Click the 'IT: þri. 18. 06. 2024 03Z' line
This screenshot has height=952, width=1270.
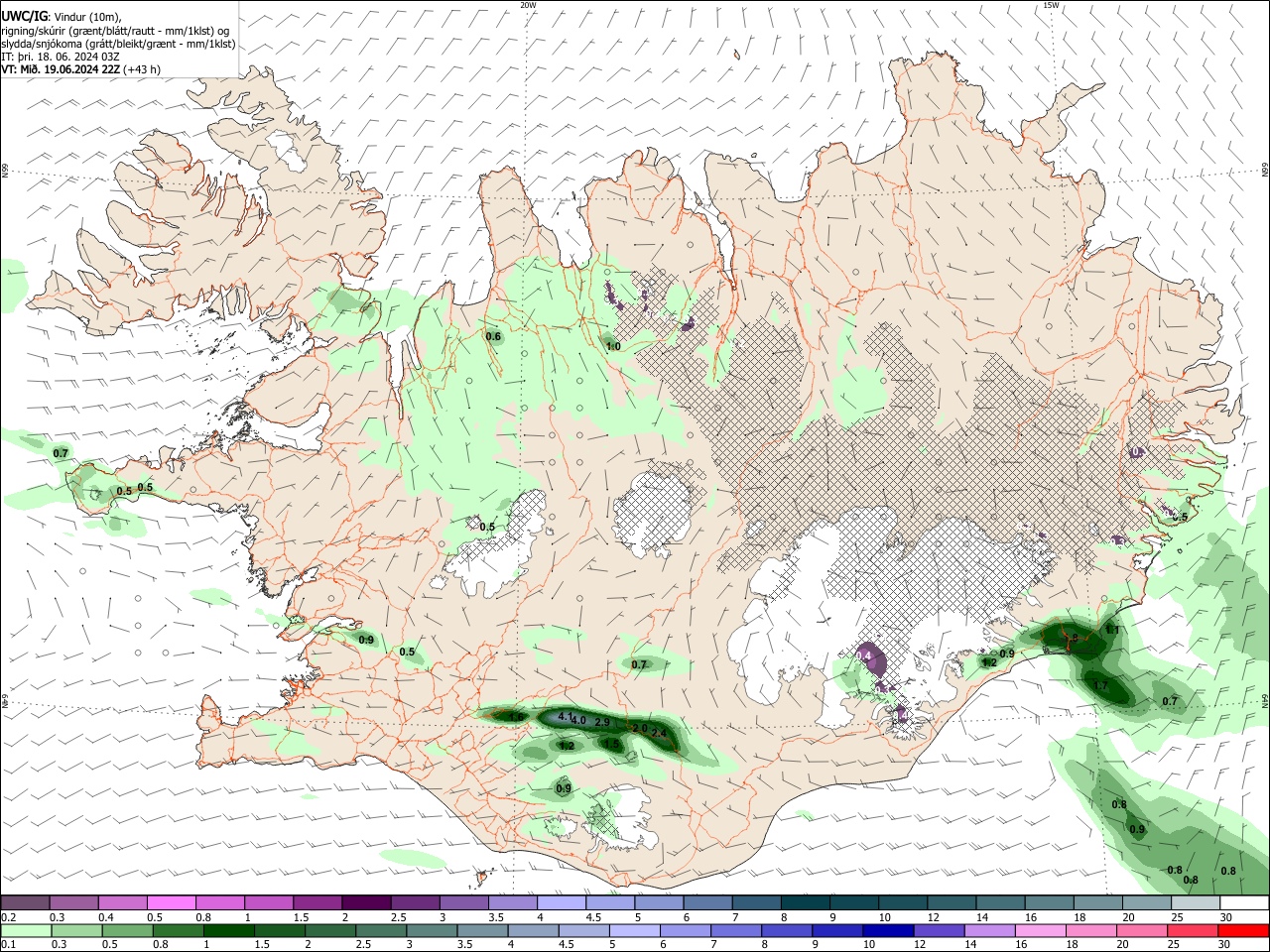(x=59, y=57)
